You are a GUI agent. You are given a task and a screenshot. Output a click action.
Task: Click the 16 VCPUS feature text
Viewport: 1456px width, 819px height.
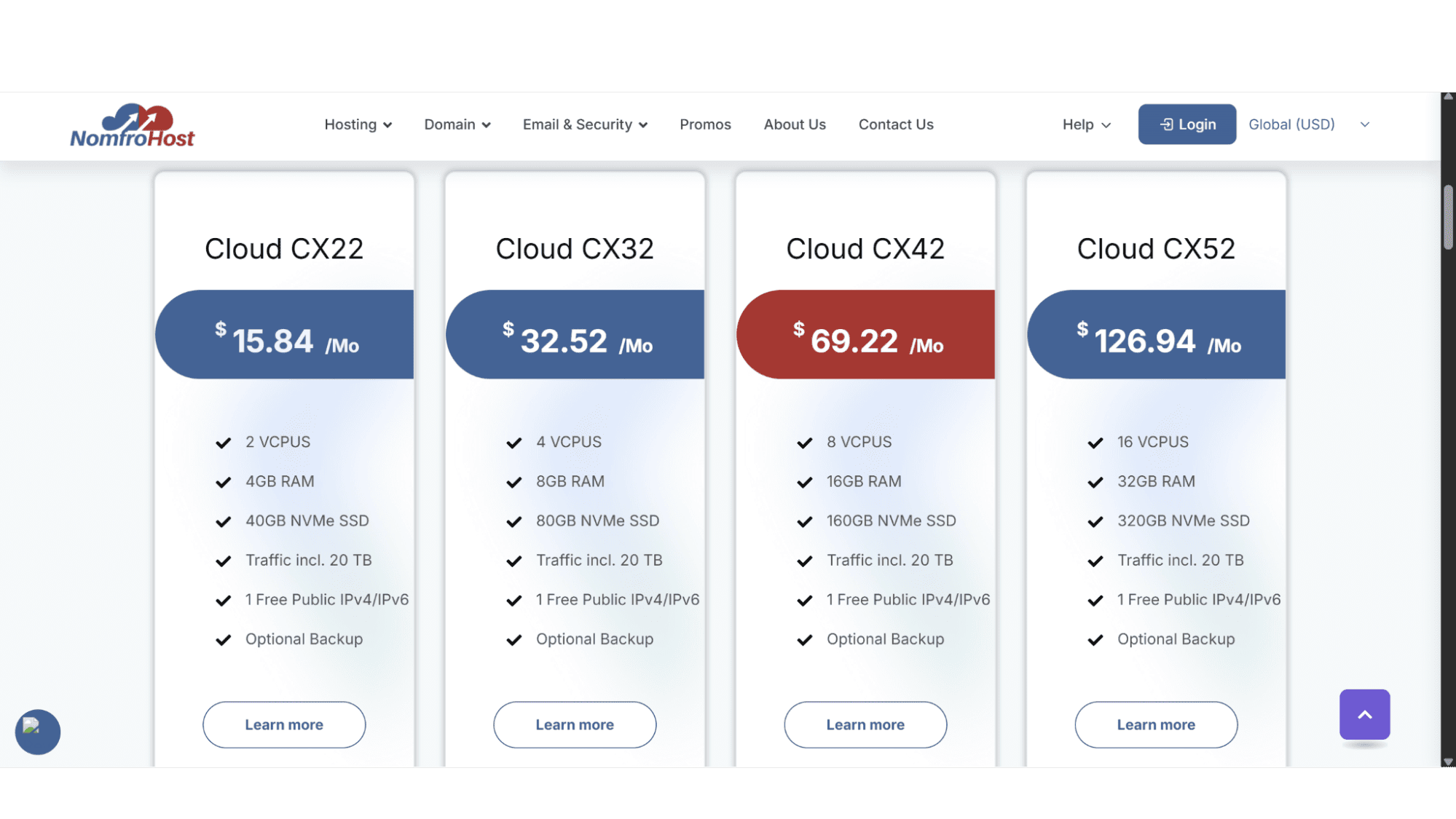point(1153,442)
